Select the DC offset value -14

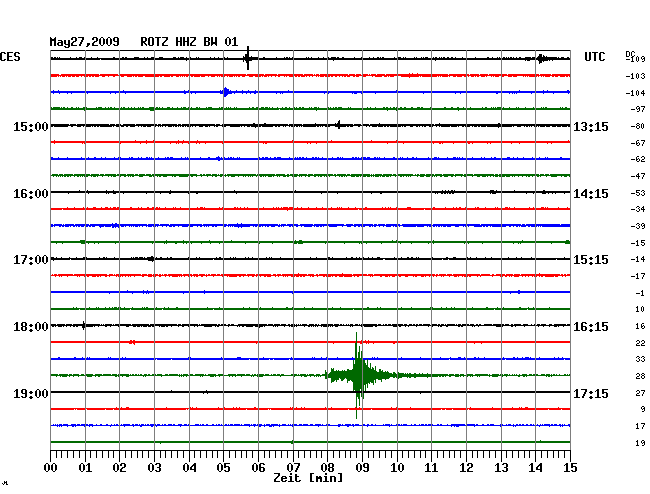pyautogui.click(x=638, y=259)
